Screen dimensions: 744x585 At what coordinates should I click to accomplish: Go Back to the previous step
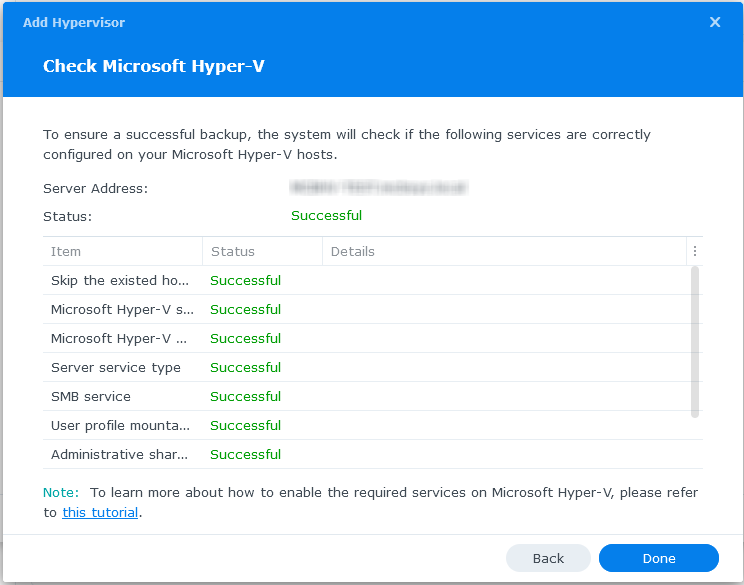click(548, 558)
